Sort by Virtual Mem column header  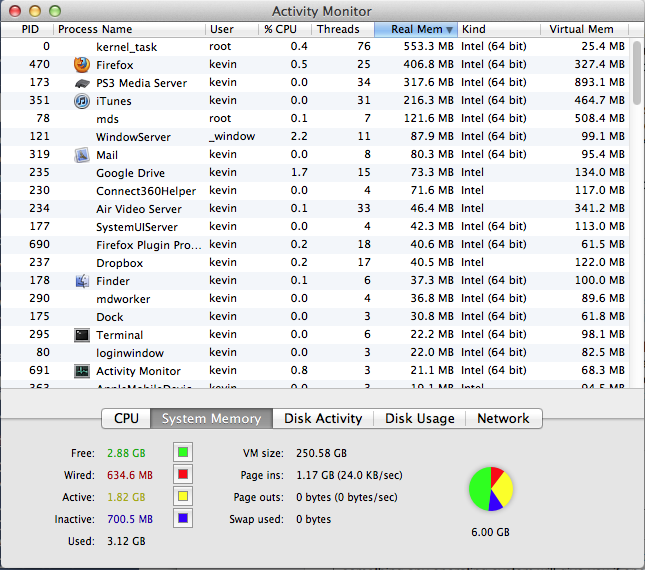[x=585, y=29]
